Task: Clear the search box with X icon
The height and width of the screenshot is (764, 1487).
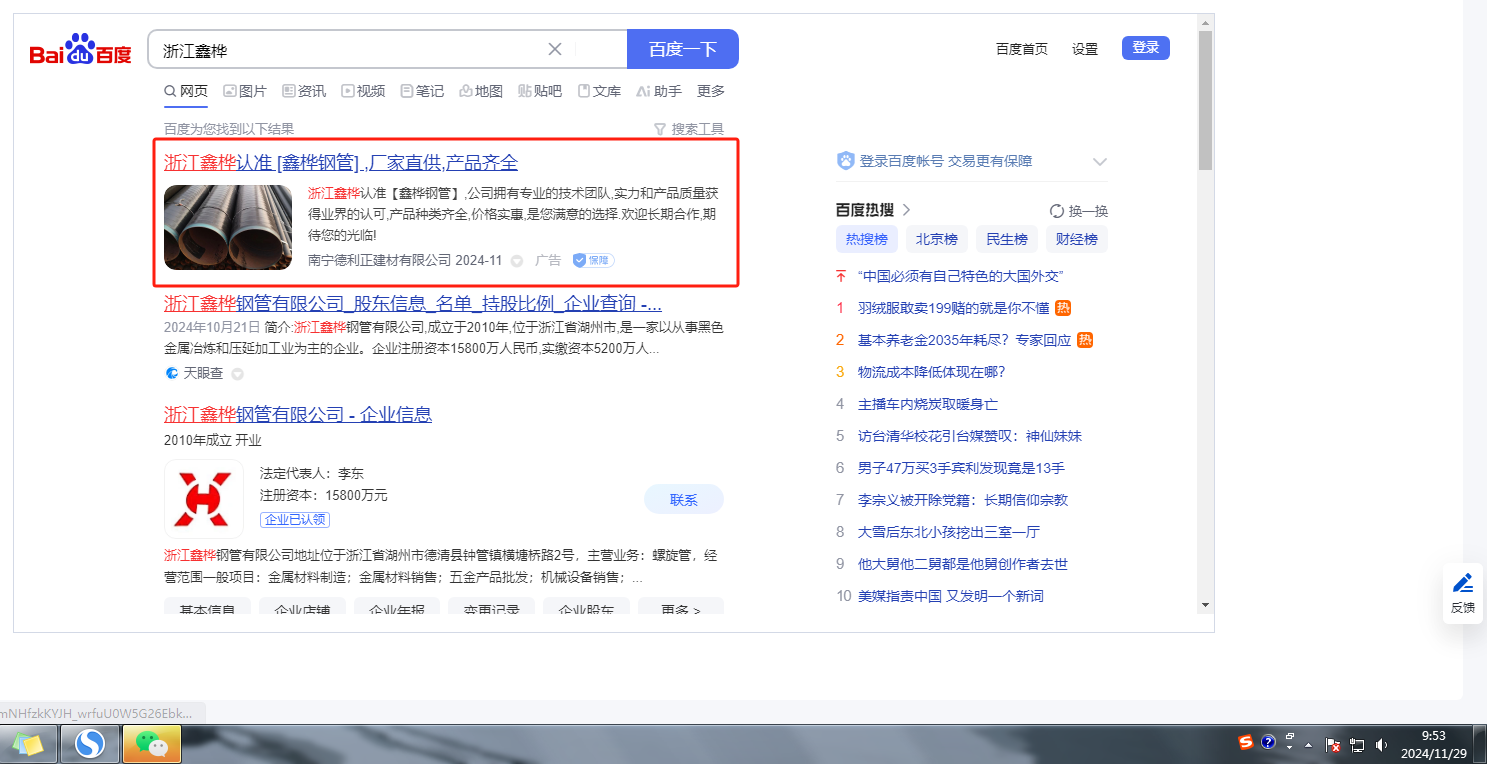Action: tap(555, 49)
